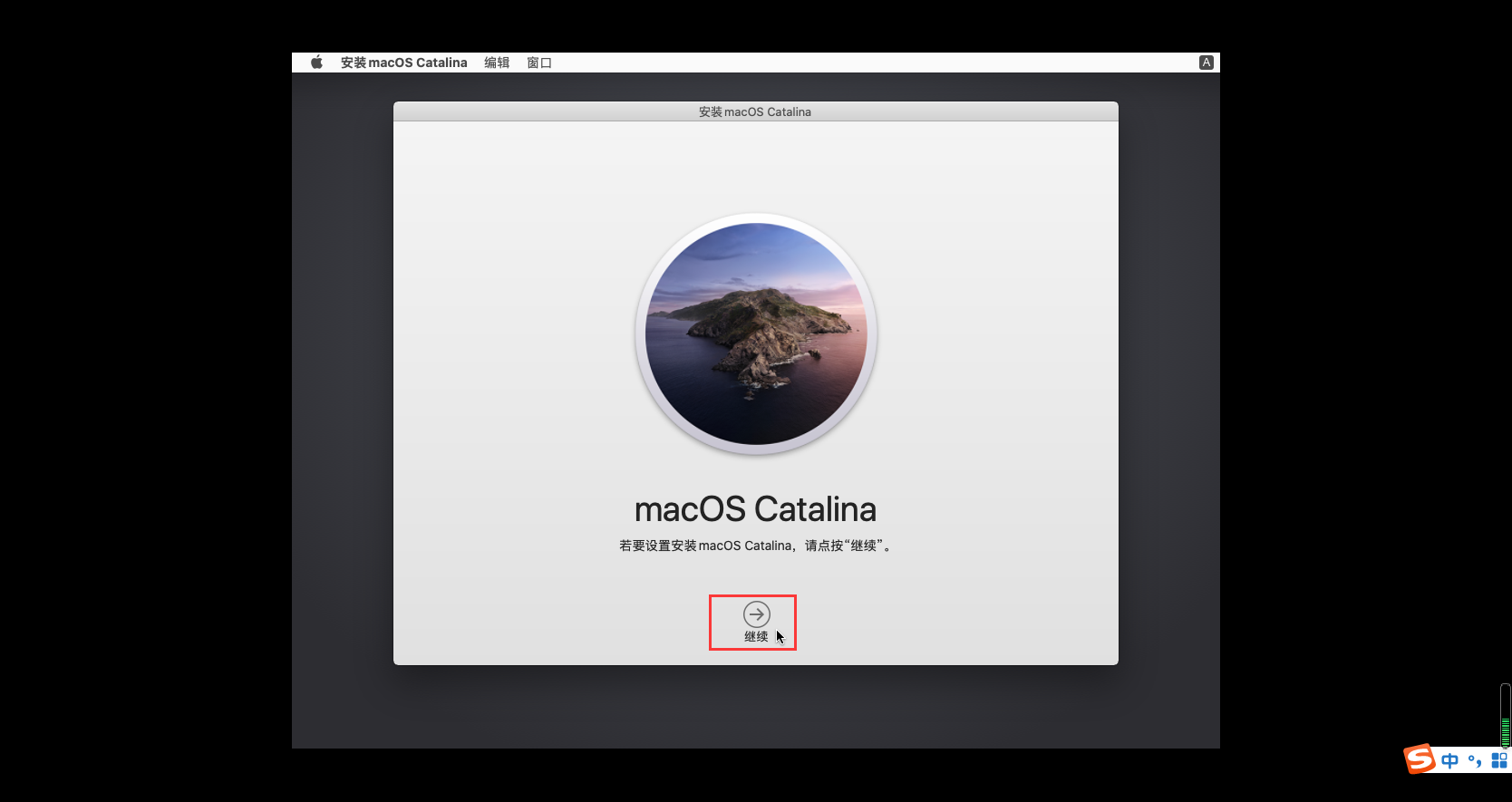The image size is (1512, 802).
Task: Toggle Sogou 中 Chinese input mode
Action: 1450,760
